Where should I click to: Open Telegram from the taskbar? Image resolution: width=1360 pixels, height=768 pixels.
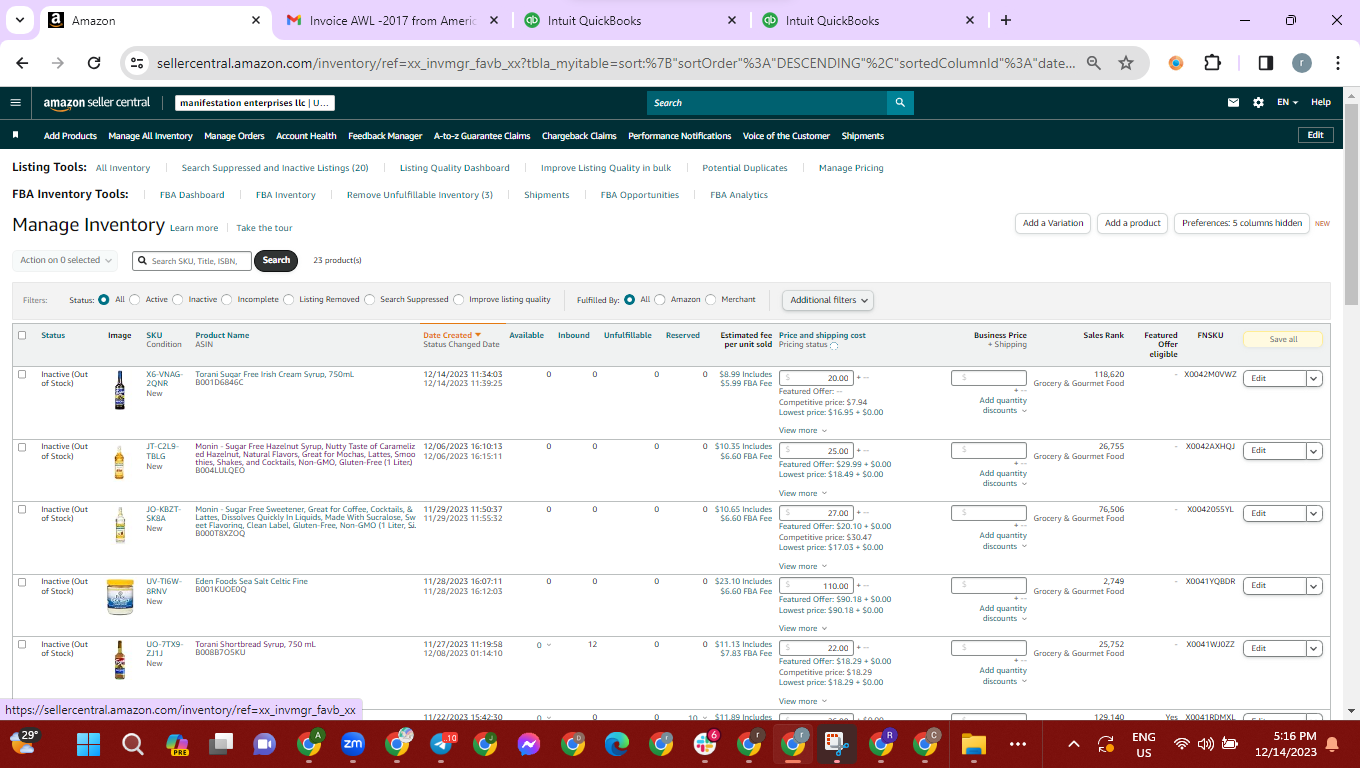click(x=441, y=744)
